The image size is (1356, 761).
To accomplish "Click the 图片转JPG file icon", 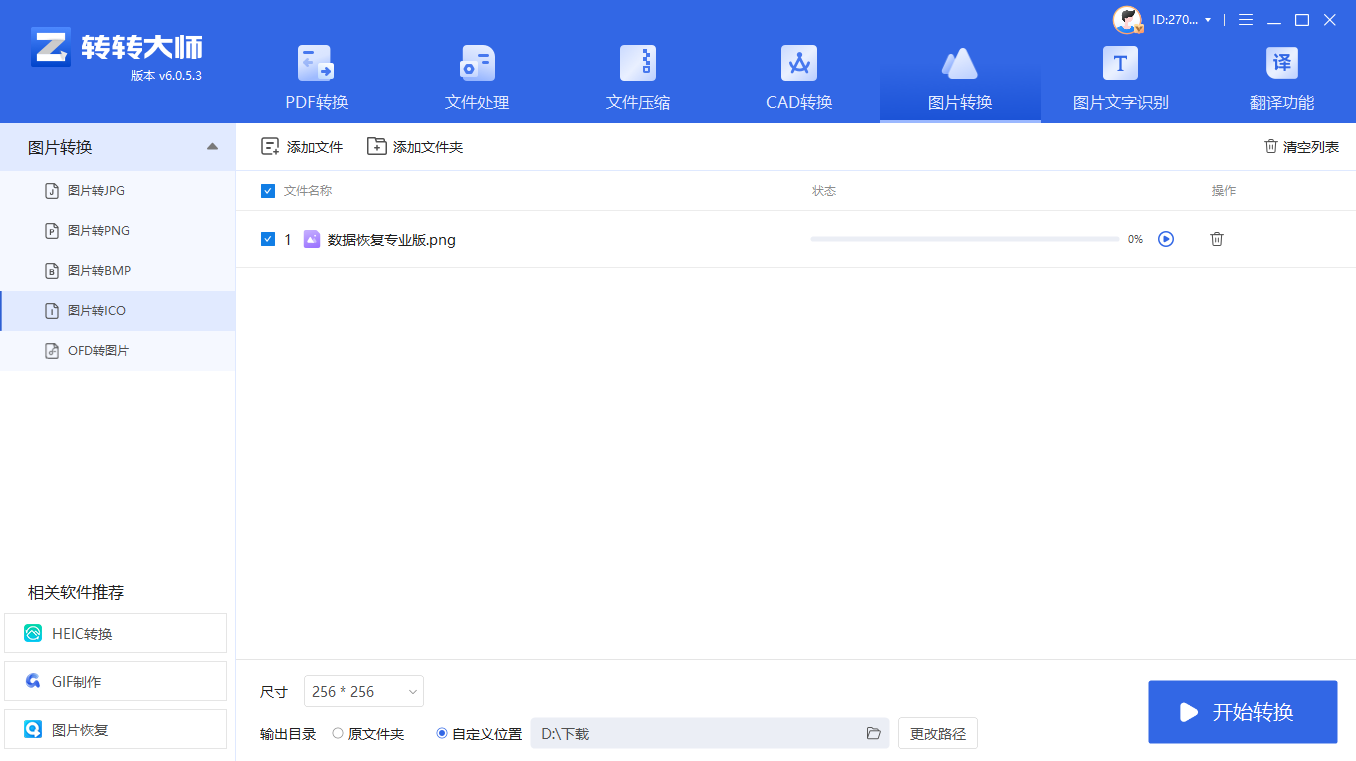I will (x=52, y=191).
